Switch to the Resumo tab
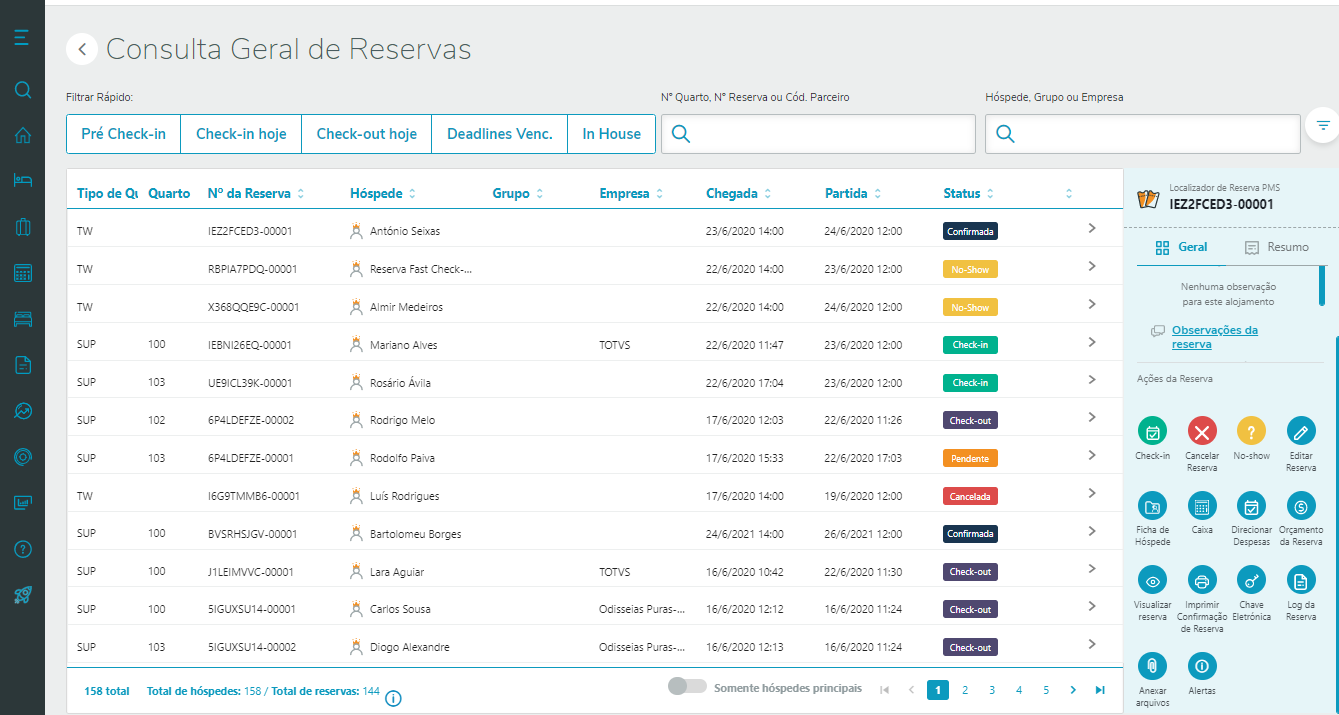This screenshot has width=1339, height=715. tap(1276, 247)
